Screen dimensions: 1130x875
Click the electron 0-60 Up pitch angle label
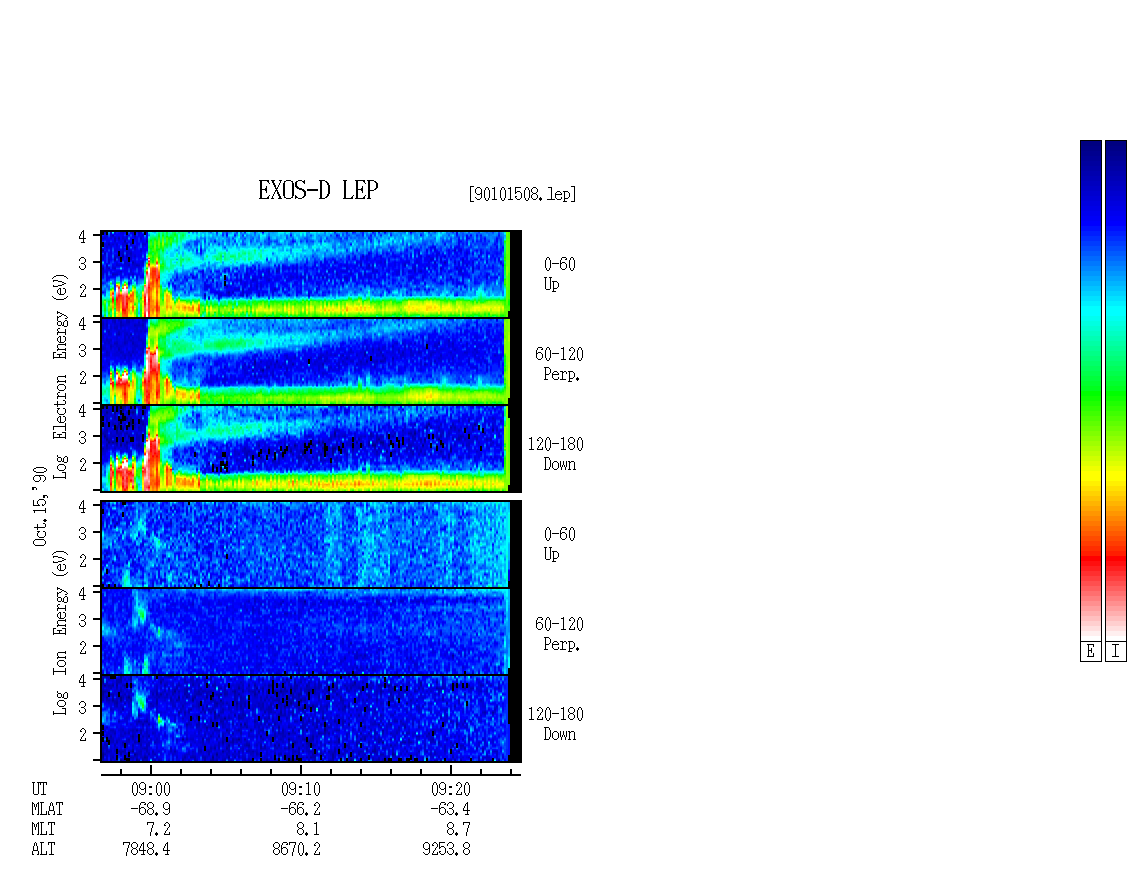[559, 275]
